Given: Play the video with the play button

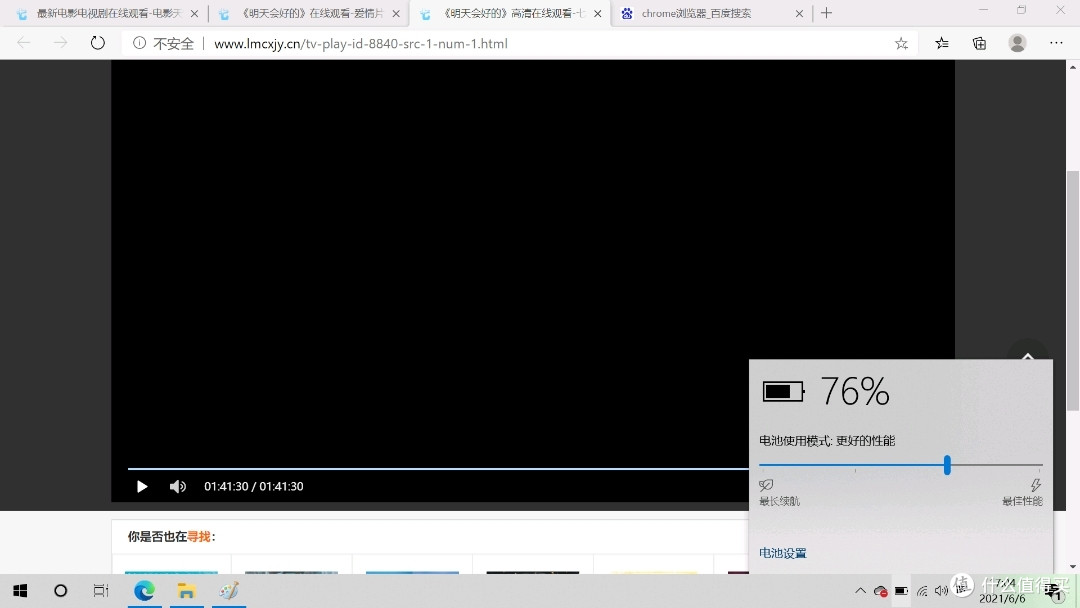Looking at the screenshot, I should click(x=142, y=487).
